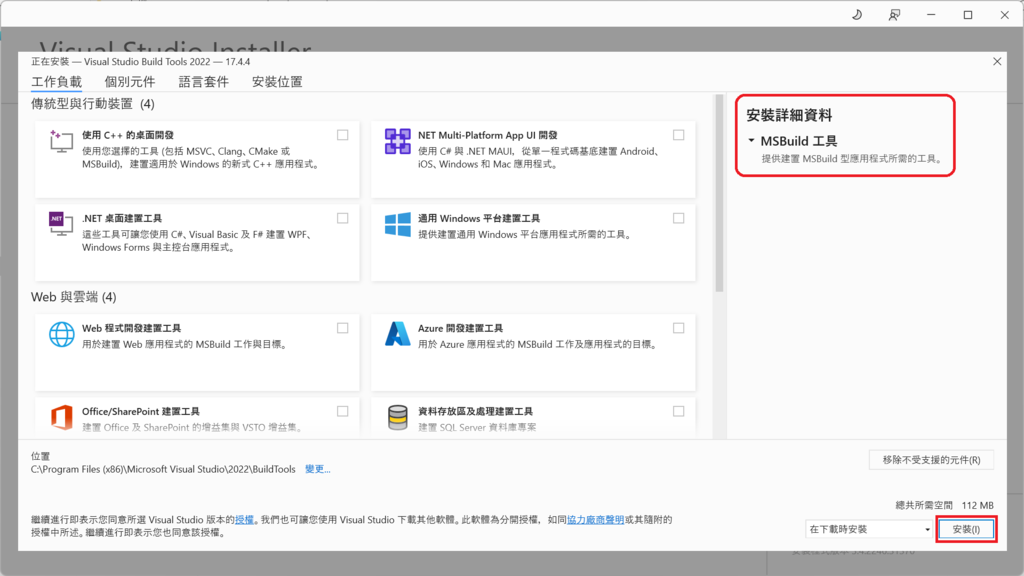Check the 使用 C++ 的桌面開發 workload

342,135
